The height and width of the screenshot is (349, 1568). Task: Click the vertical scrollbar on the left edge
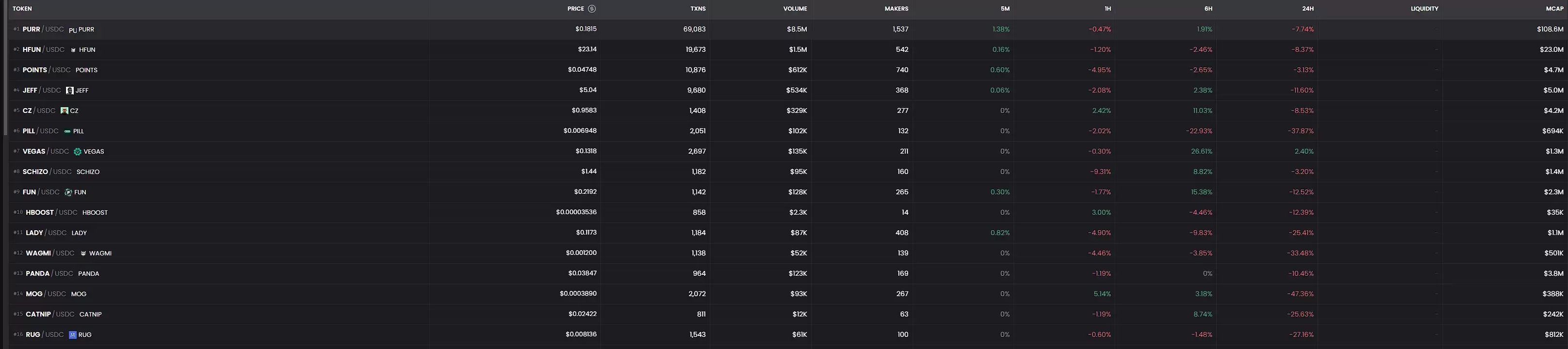click(5, 67)
